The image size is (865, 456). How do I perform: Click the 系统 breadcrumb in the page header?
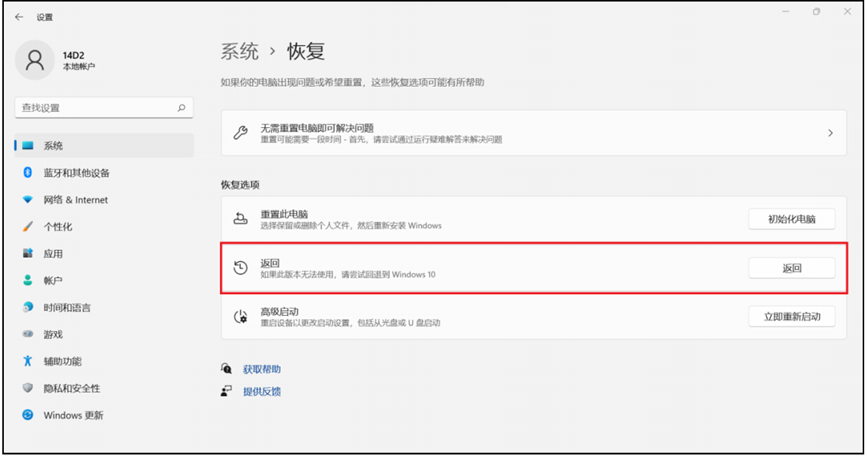click(x=240, y=51)
